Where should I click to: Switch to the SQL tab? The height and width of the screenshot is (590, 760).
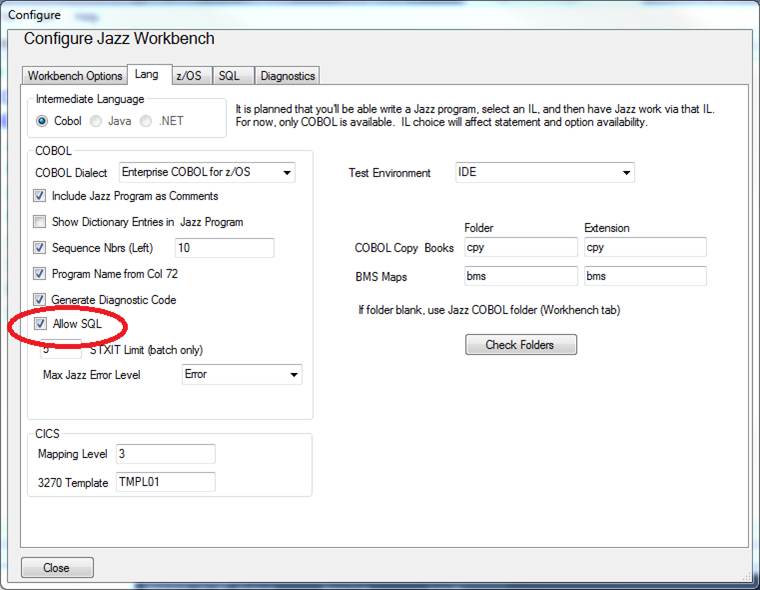pyautogui.click(x=233, y=76)
